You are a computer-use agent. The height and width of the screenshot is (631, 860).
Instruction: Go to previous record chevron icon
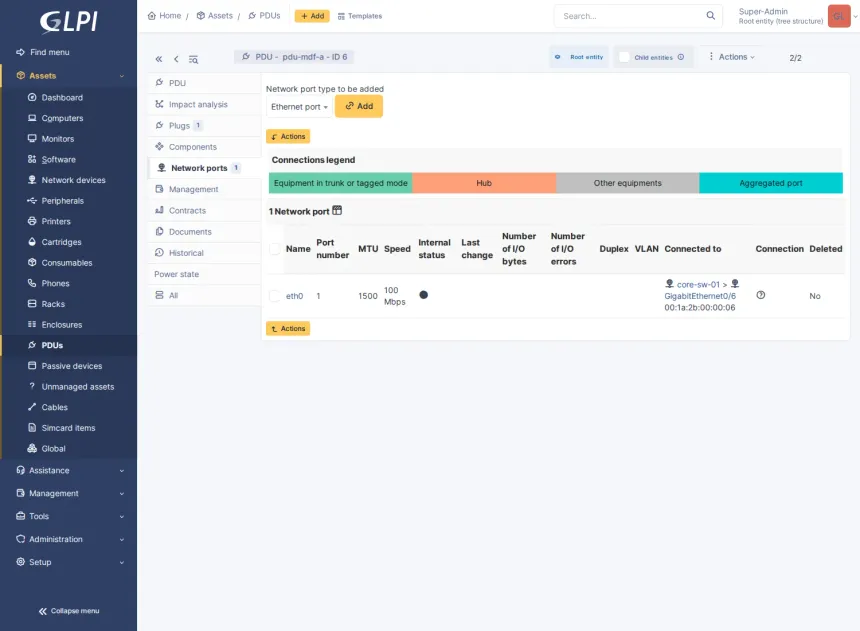176,59
